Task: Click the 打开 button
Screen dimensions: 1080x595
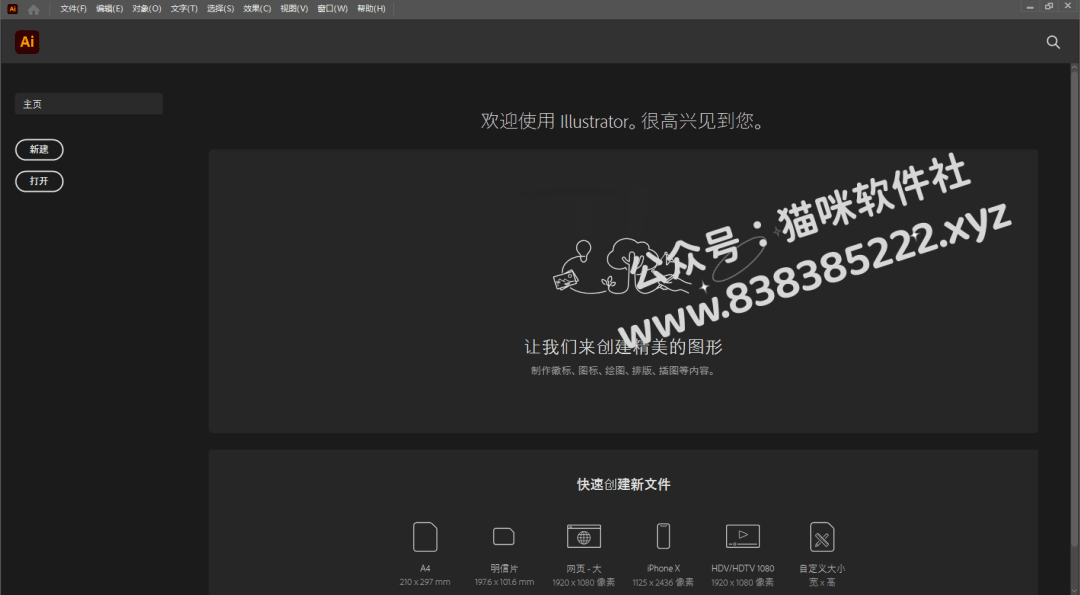Action: tap(39, 181)
